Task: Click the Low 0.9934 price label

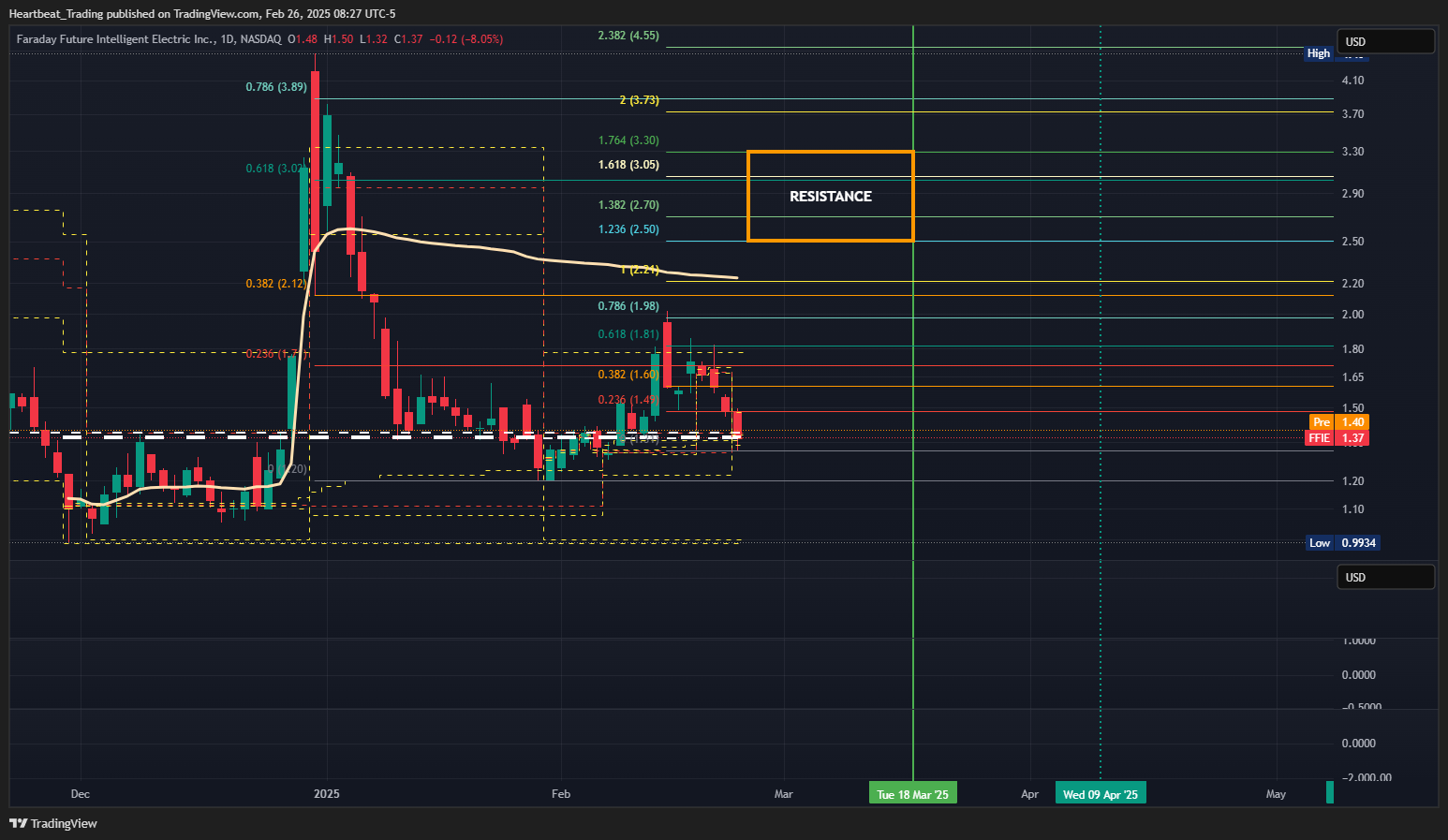Action: (1344, 543)
